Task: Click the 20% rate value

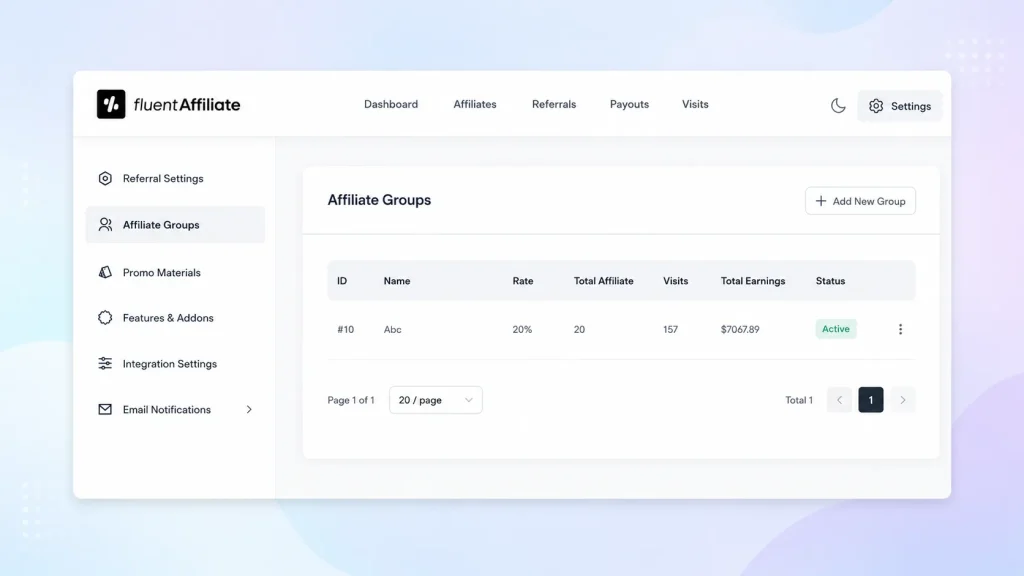Action: 522,329
